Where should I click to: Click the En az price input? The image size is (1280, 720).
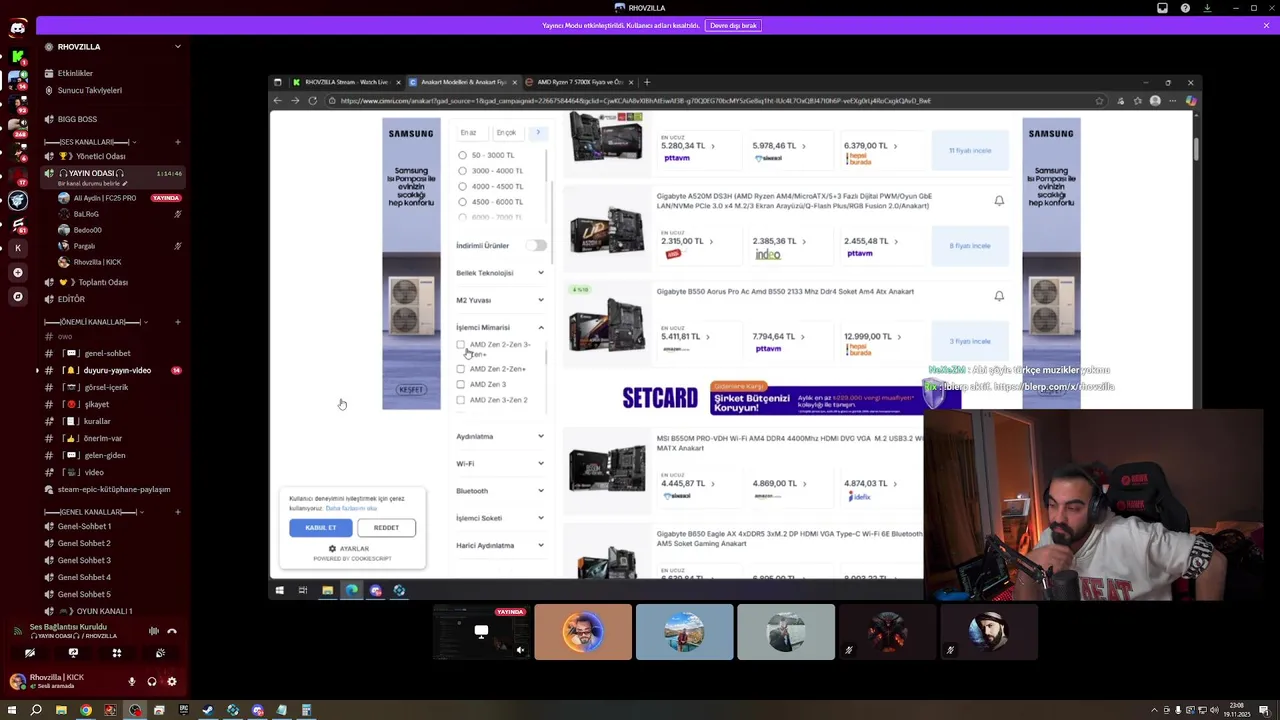[471, 132]
